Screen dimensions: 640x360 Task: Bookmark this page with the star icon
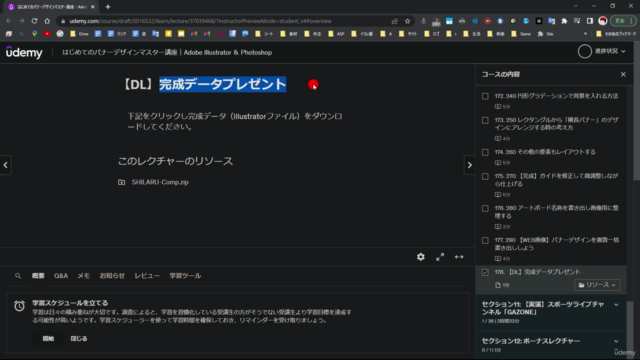[x=407, y=21]
